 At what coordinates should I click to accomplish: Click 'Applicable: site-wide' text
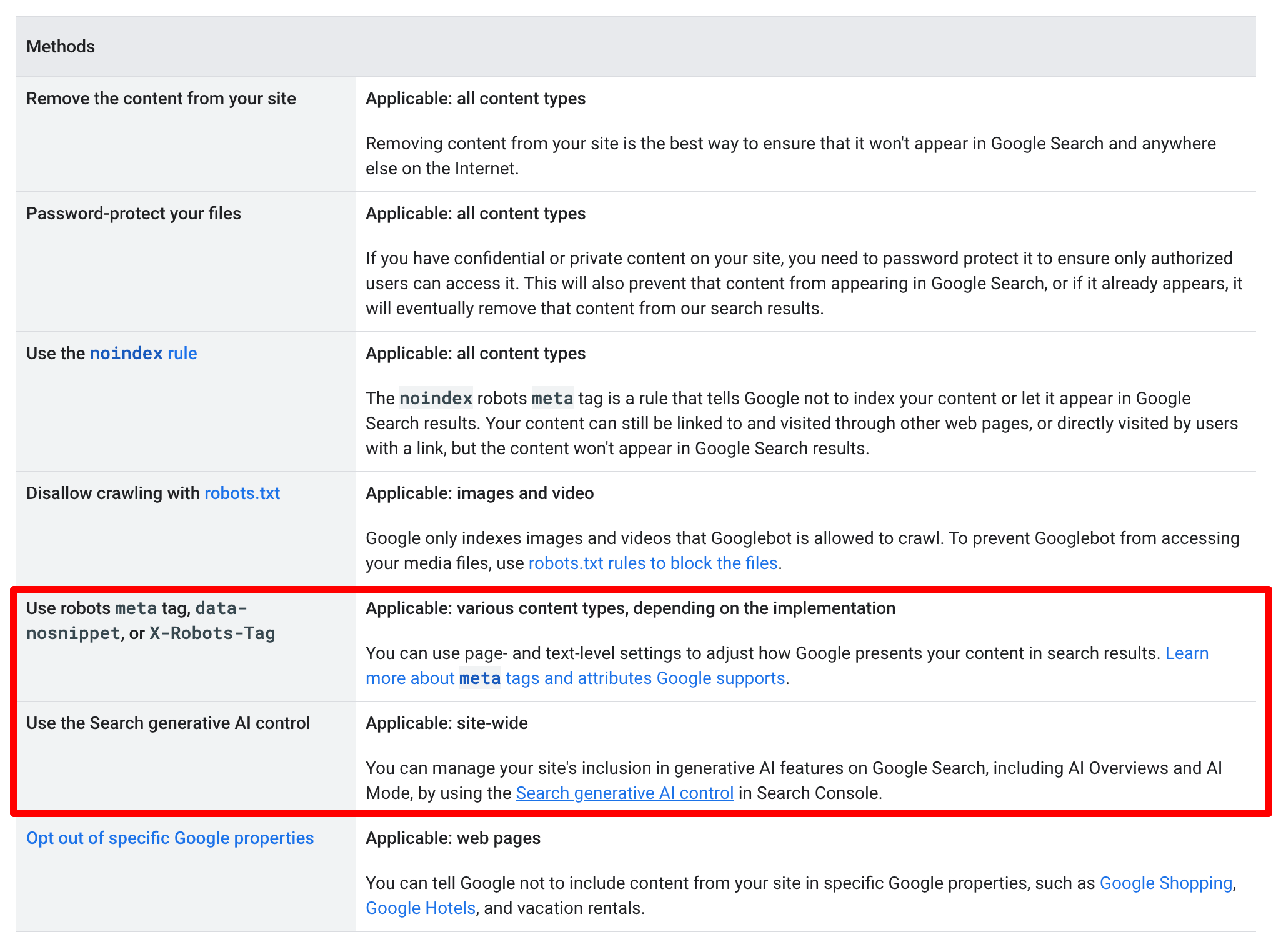[x=447, y=723]
